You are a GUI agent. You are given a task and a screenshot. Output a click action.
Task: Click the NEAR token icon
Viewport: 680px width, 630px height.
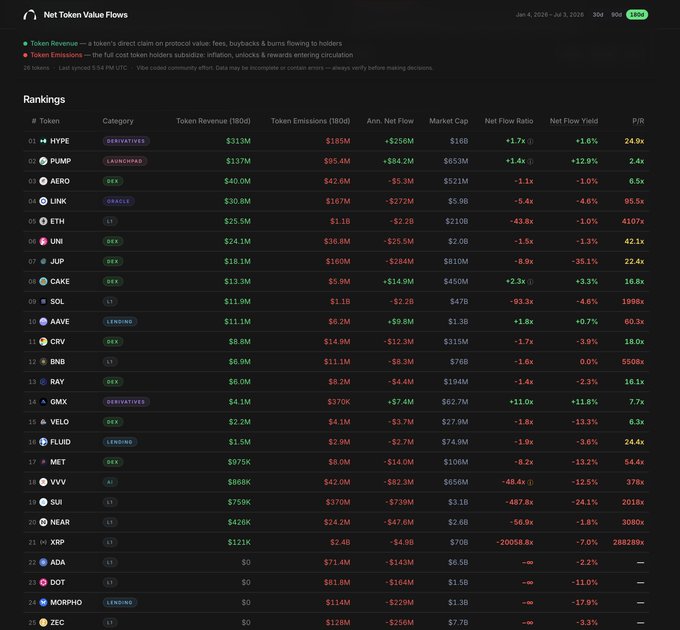[43, 522]
